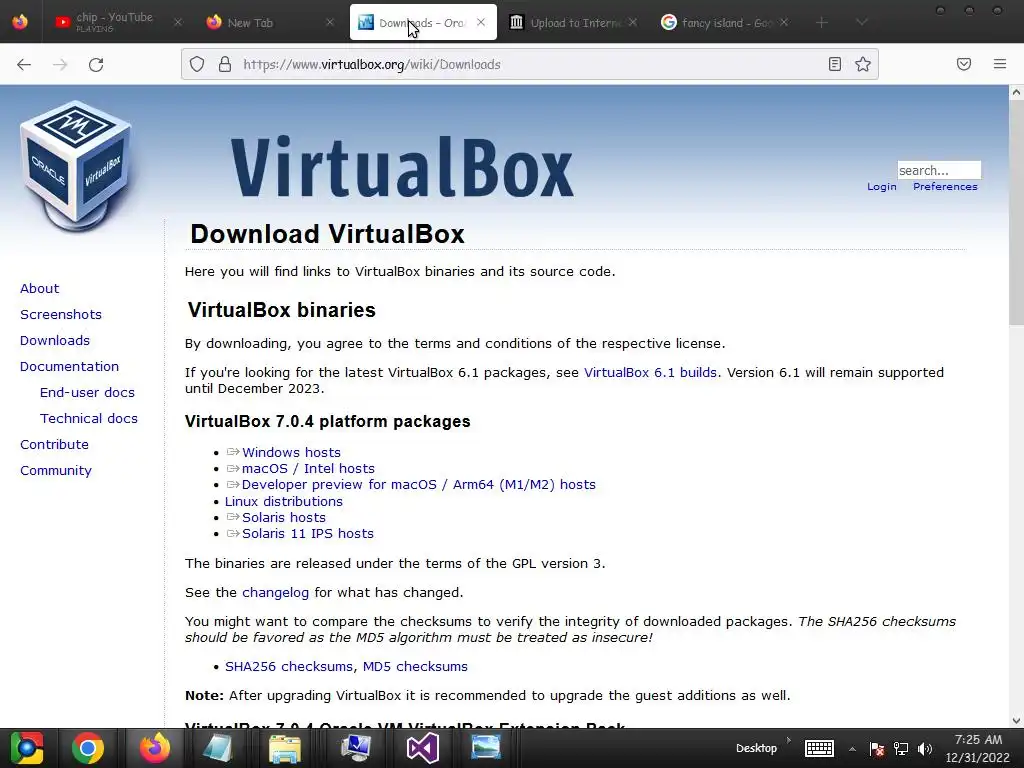Click the Oracle VirtualBox cube logo
The image size is (1024, 768).
click(75, 165)
